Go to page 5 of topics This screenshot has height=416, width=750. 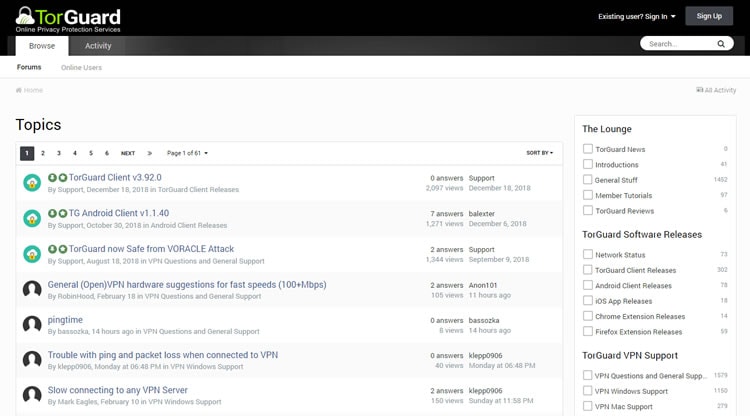91,153
